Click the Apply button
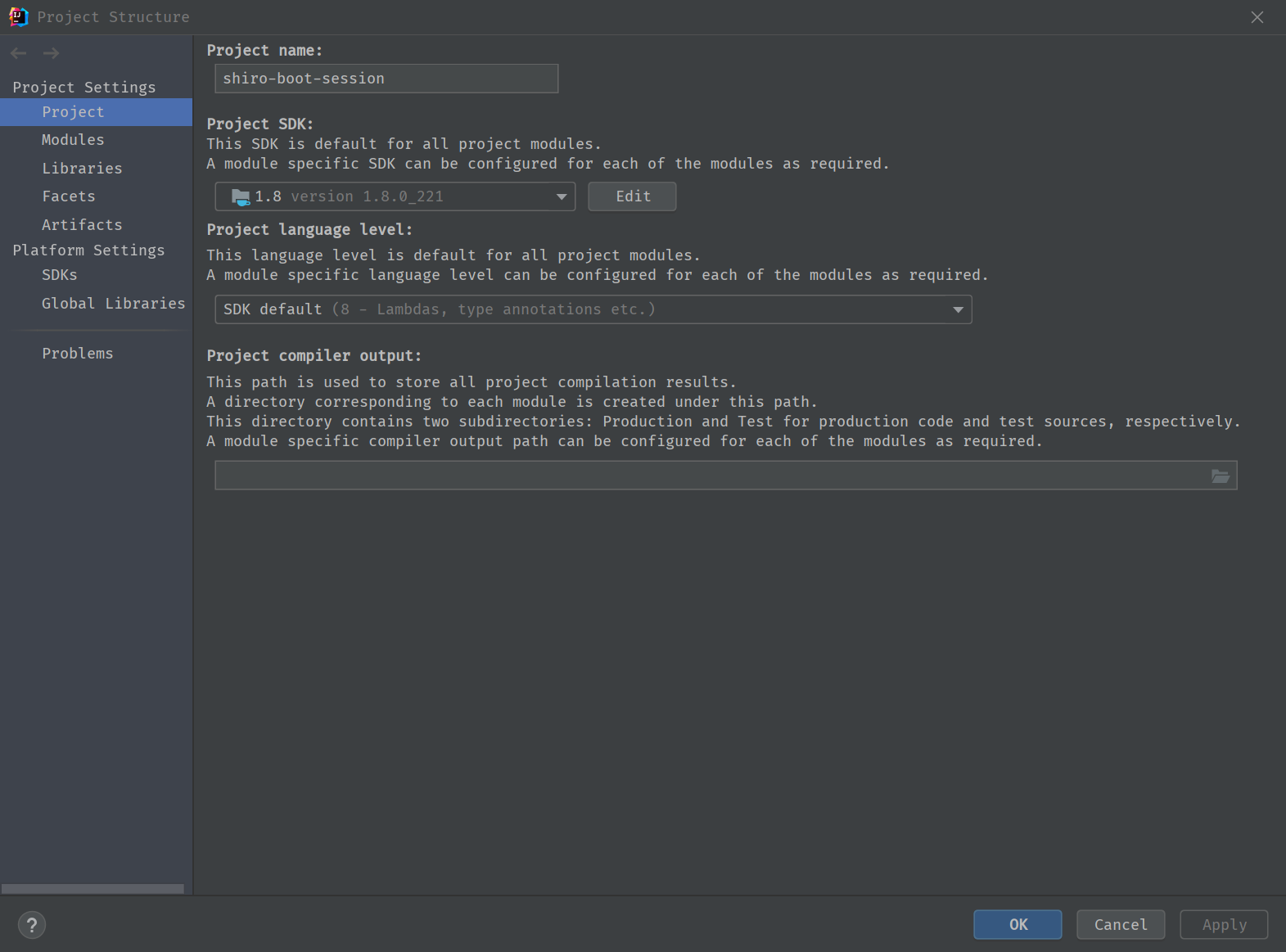The height and width of the screenshot is (952, 1286). pyautogui.click(x=1224, y=925)
